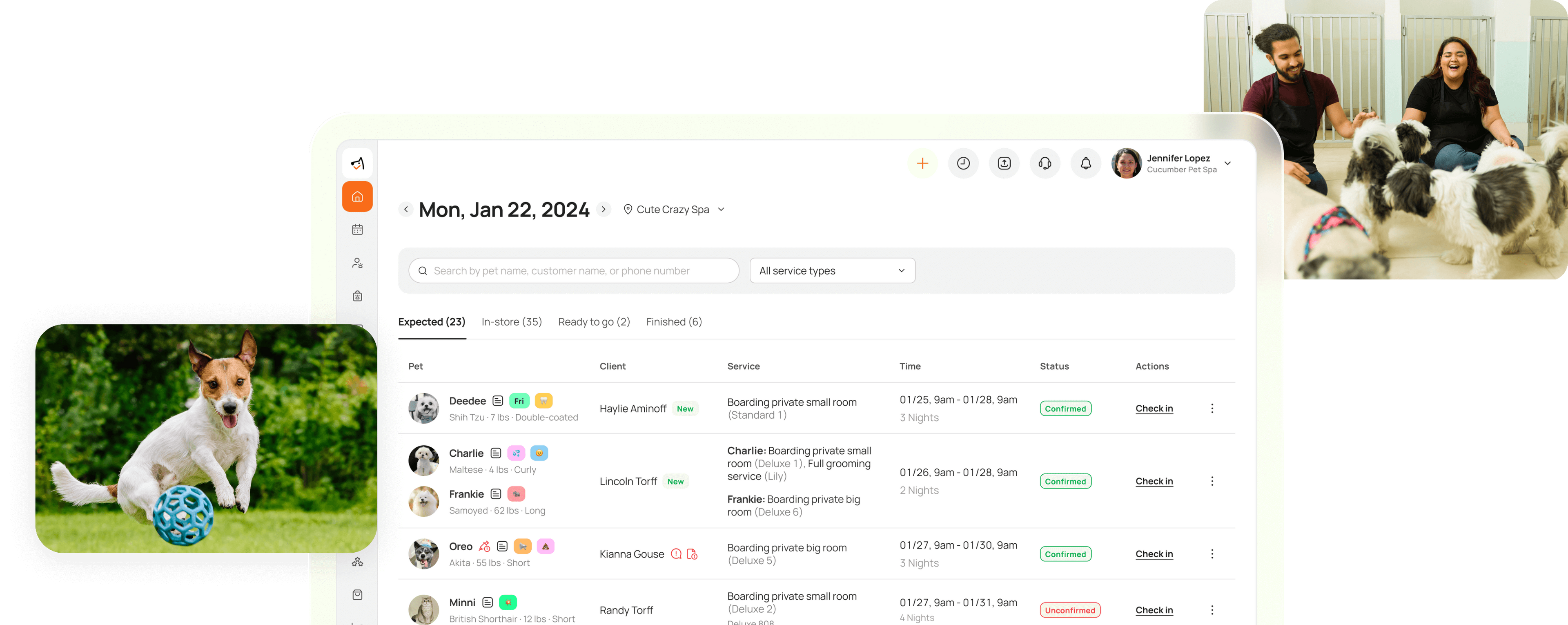This screenshot has width=1568, height=625.
Task: Click Unconfirmed status badge for Minni
Action: coord(1069,610)
